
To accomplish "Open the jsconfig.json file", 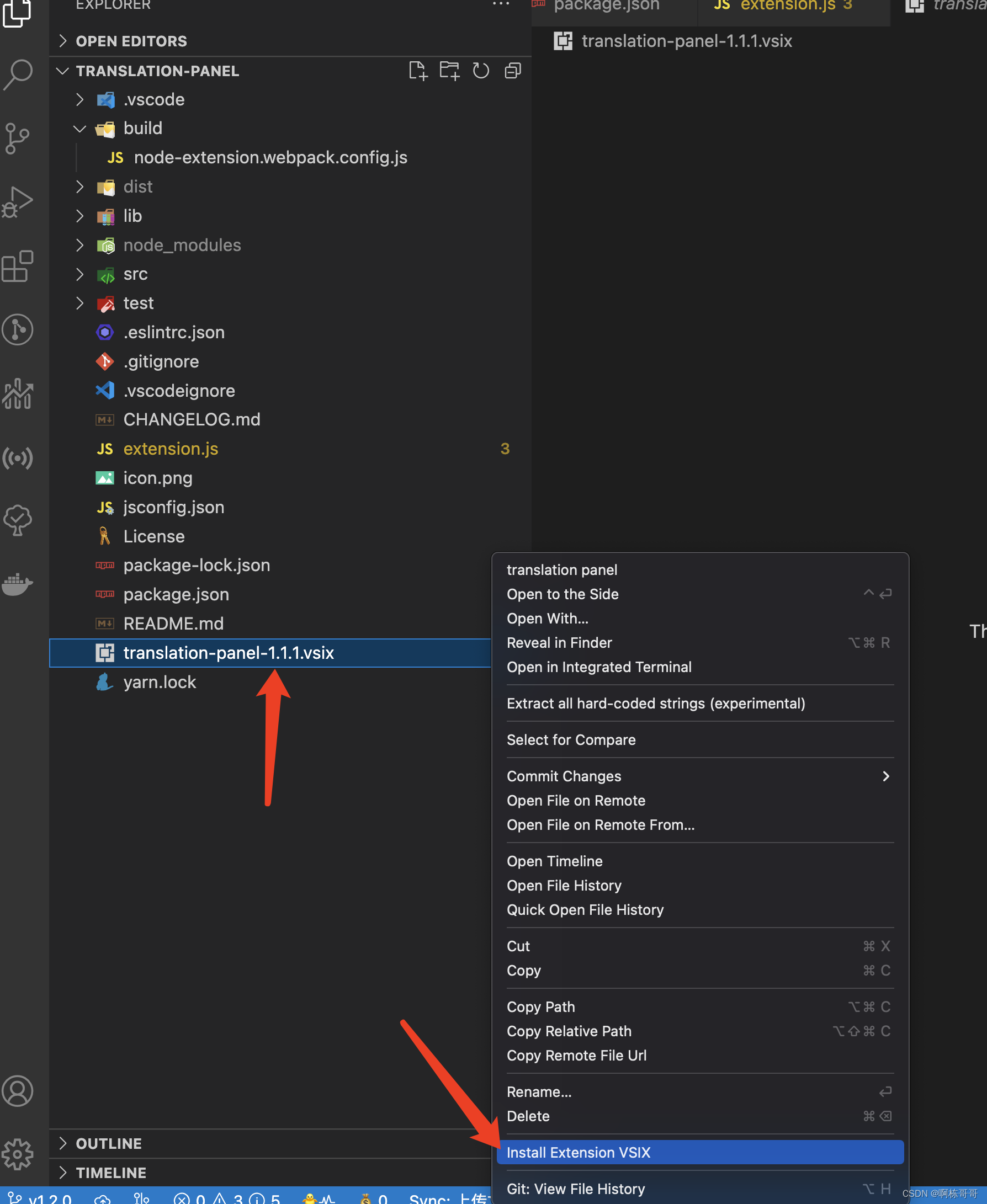I will pyautogui.click(x=290, y=507).
